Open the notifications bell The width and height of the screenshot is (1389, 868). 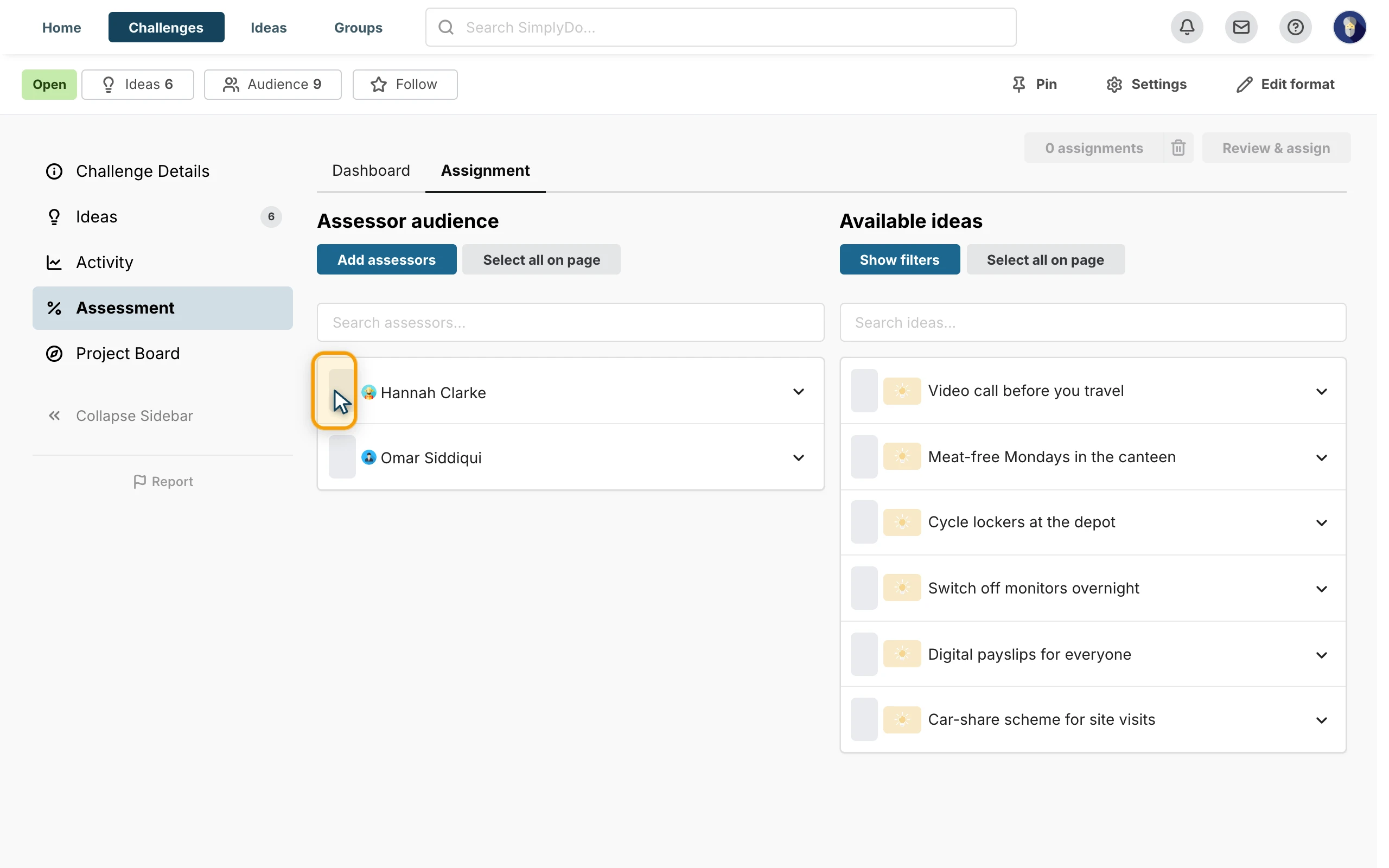pos(1187,27)
